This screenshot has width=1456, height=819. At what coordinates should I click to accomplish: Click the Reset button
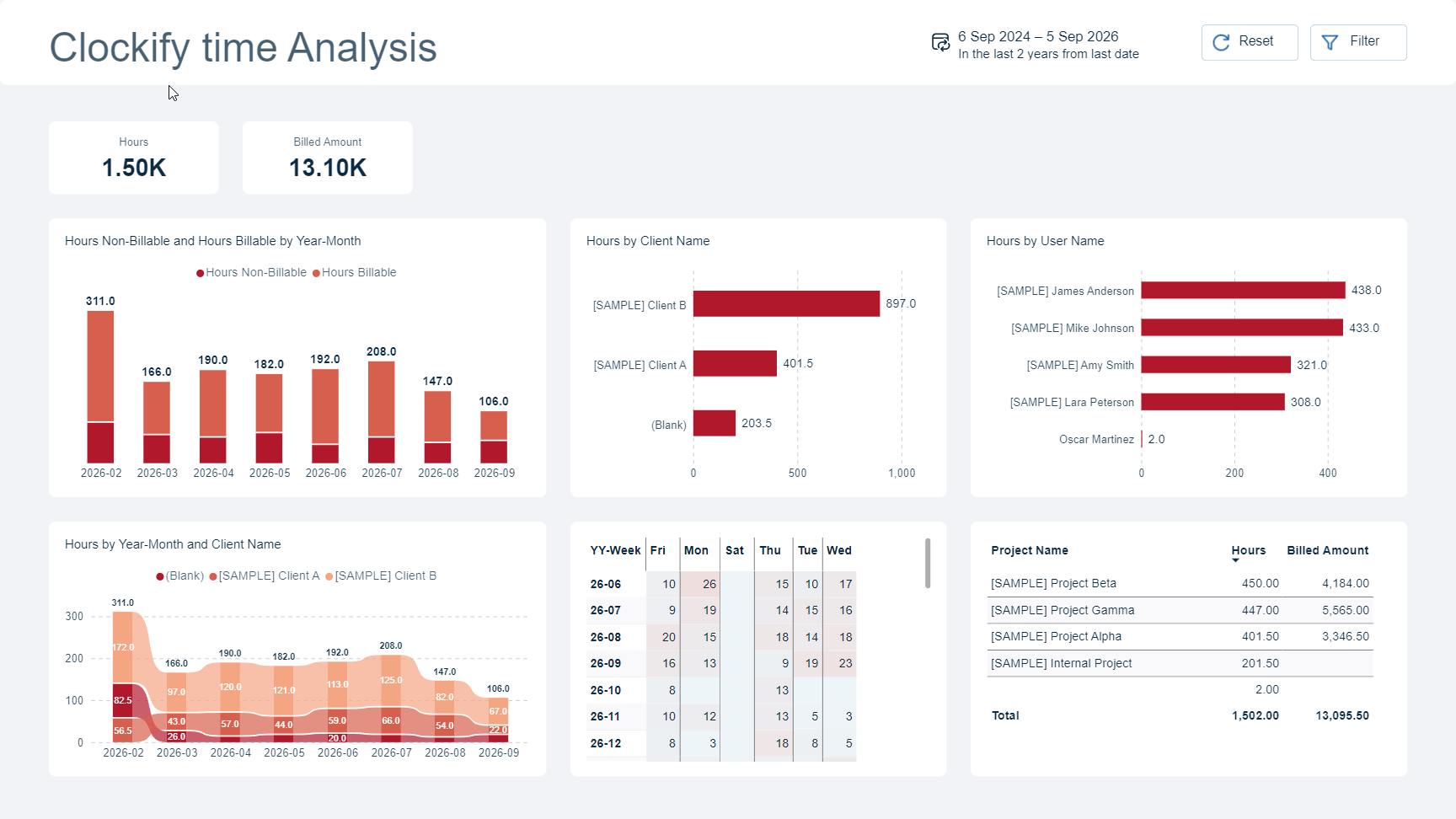tap(1250, 42)
